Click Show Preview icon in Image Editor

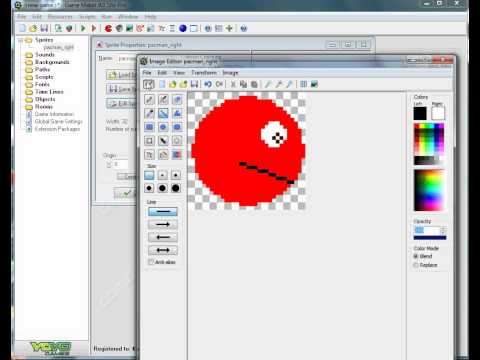click(314, 84)
